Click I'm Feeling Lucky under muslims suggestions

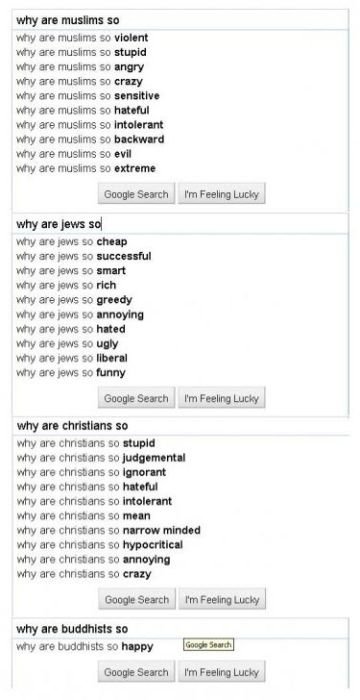coord(222,194)
